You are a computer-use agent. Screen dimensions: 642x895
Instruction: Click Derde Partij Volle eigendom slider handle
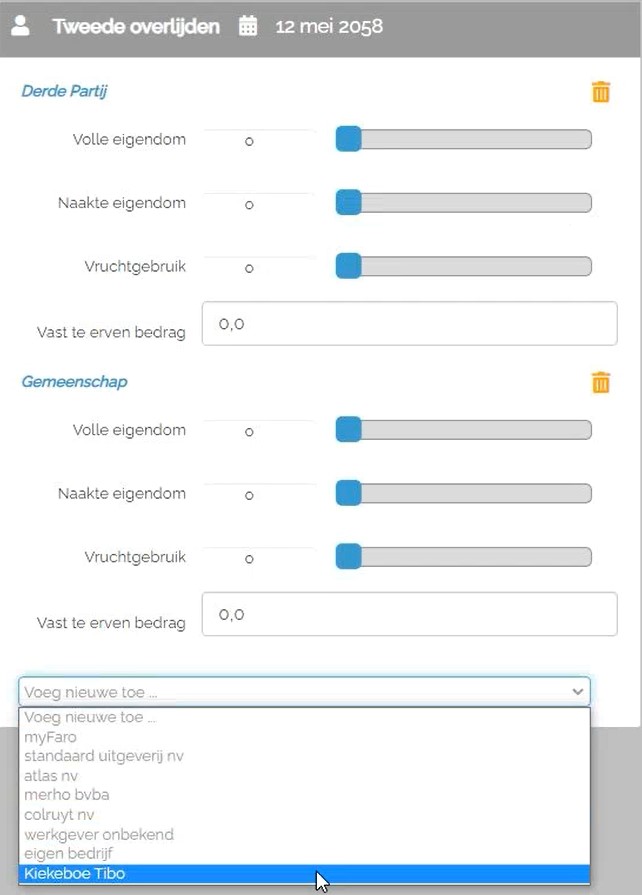pyautogui.click(x=348, y=139)
